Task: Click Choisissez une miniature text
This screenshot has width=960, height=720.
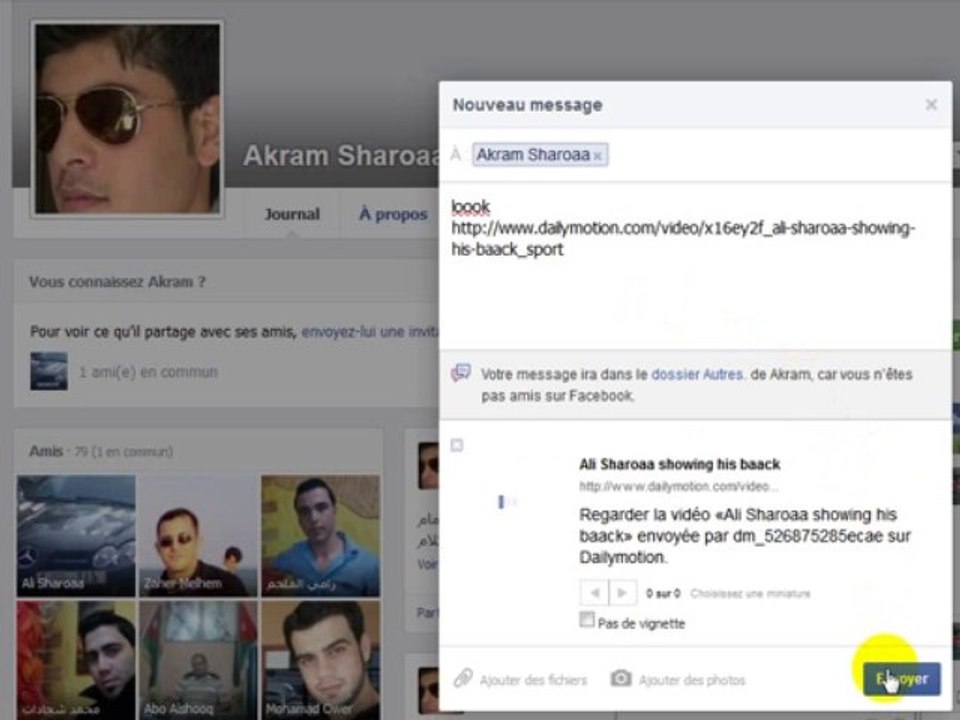Action: [x=750, y=593]
